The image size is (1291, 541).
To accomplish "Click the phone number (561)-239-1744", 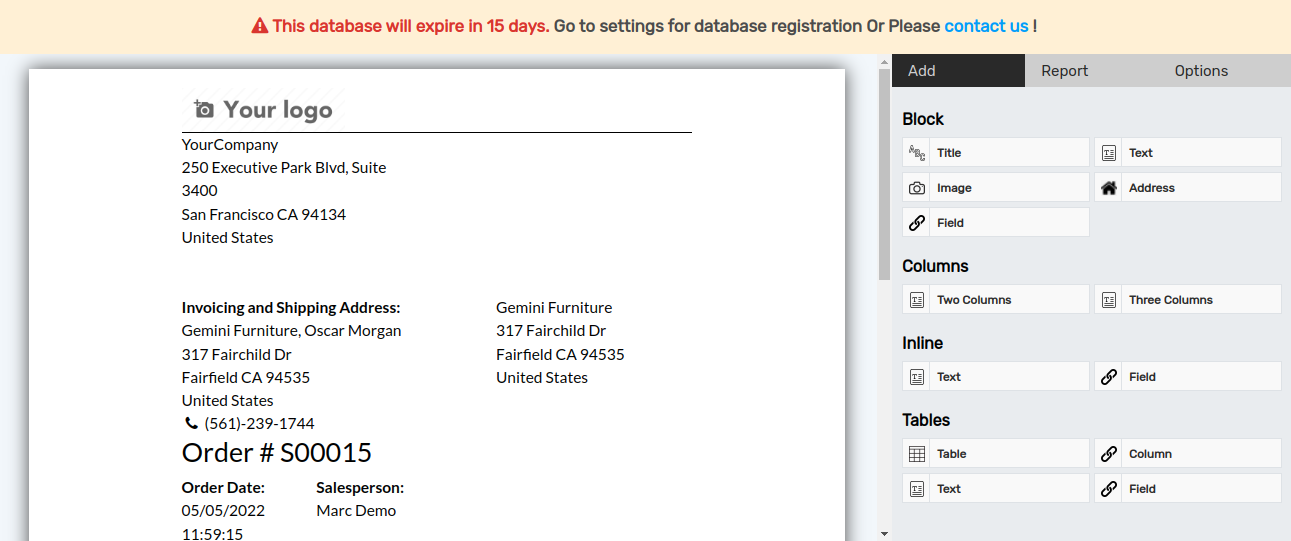I will point(259,424).
